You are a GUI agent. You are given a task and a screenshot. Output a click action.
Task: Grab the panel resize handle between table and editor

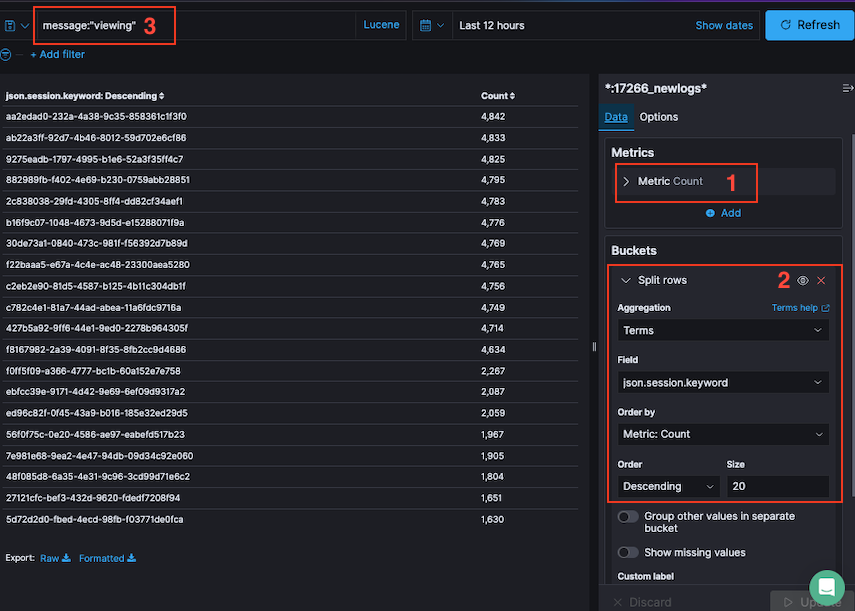pyautogui.click(x=594, y=347)
